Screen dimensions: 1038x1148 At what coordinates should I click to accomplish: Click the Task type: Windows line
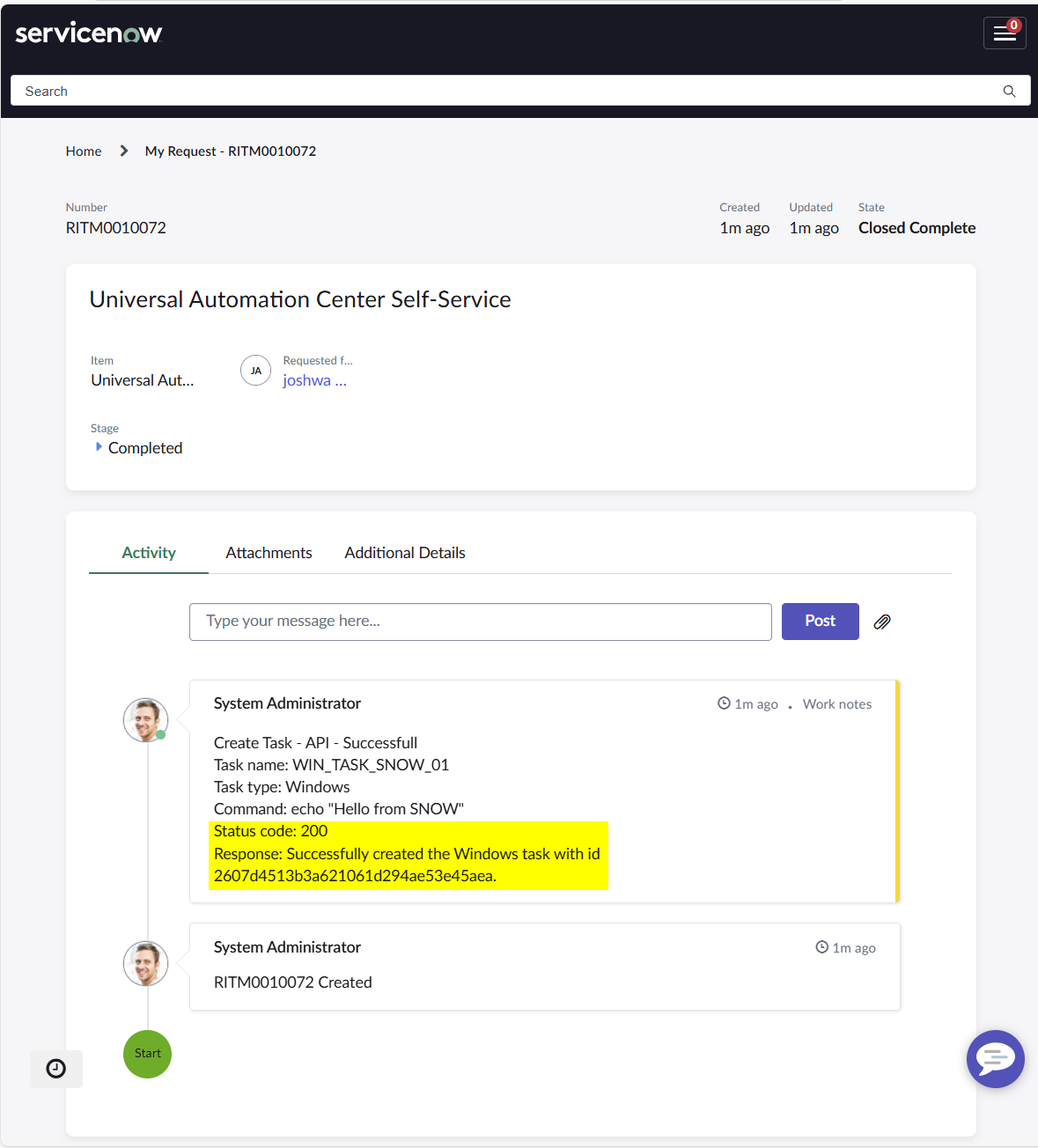point(282,787)
